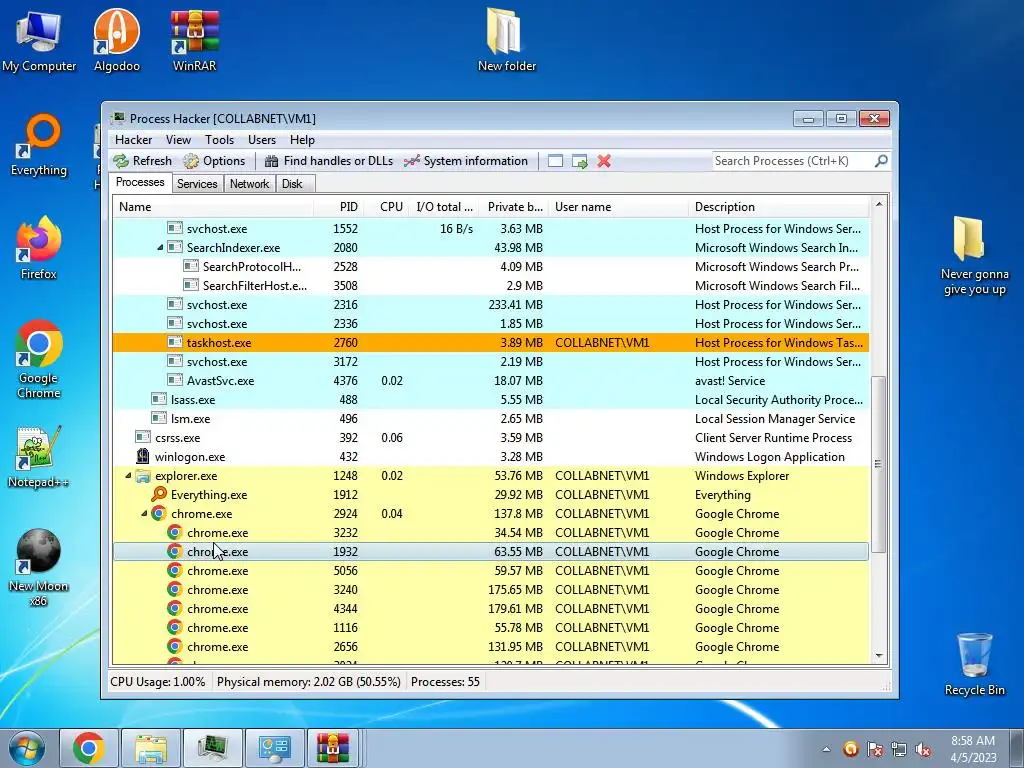Switch to the Disk tab
1024x768 pixels.
click(x=293, y=184)
